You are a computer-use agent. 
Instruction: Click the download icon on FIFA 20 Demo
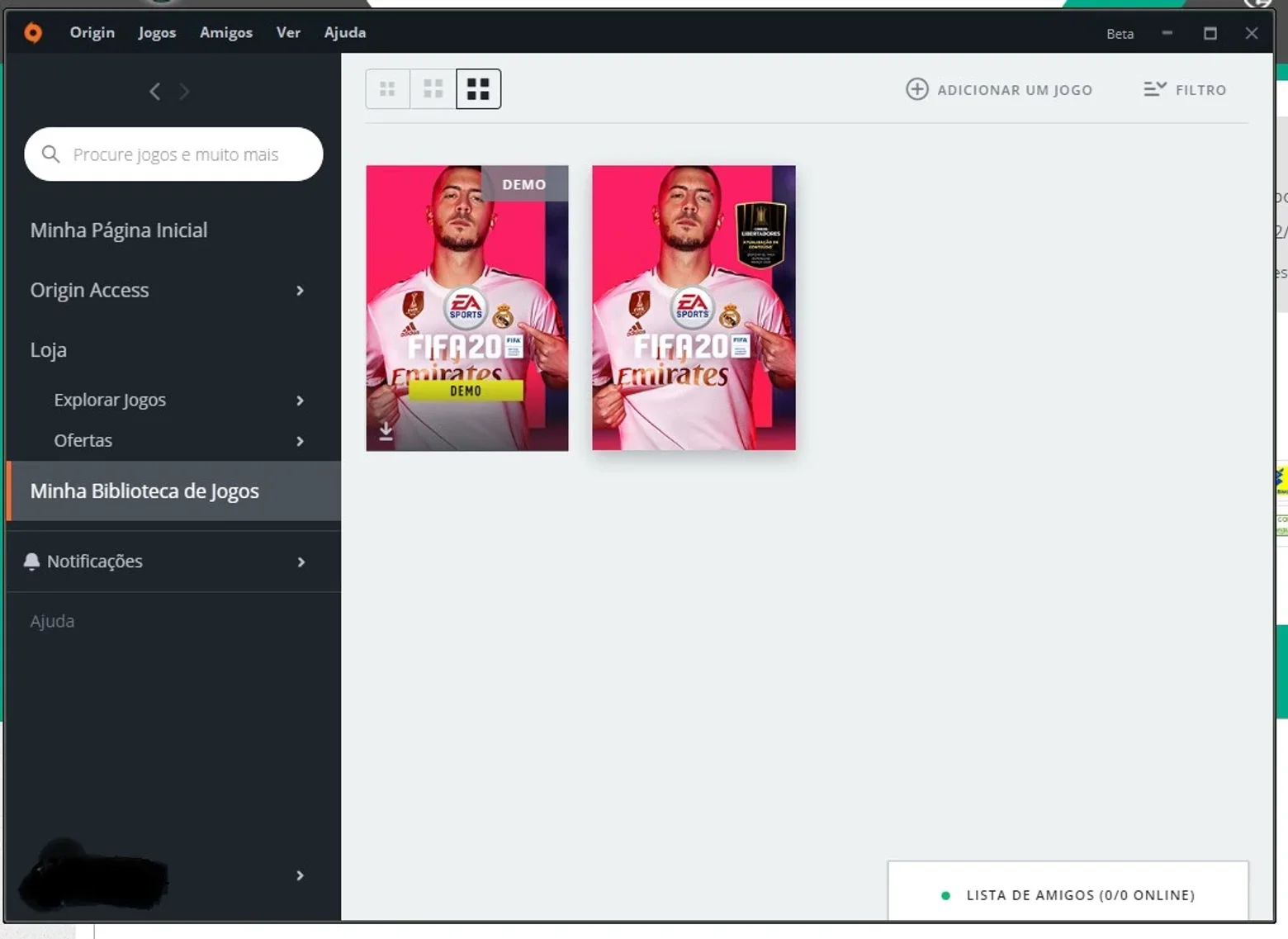click(x=386, y=431)
